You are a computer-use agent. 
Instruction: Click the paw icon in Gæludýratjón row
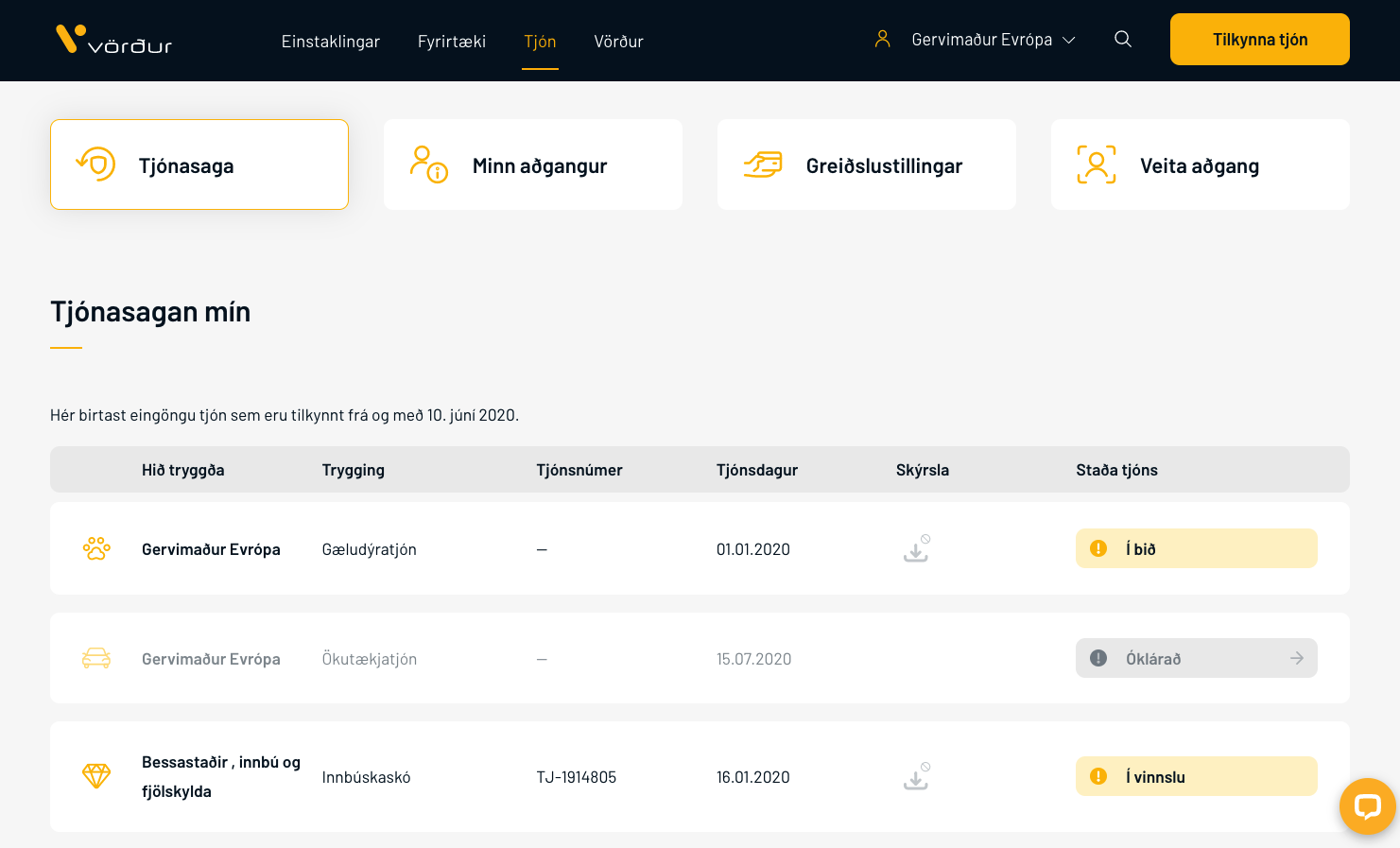point(96,548)
